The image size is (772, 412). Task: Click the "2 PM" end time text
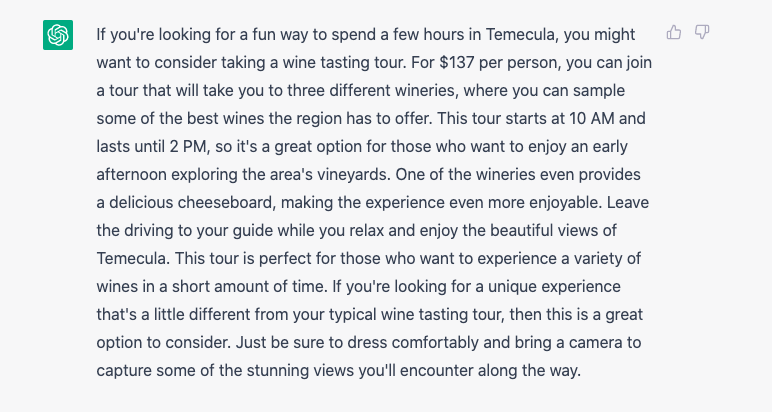pos(188,147)
